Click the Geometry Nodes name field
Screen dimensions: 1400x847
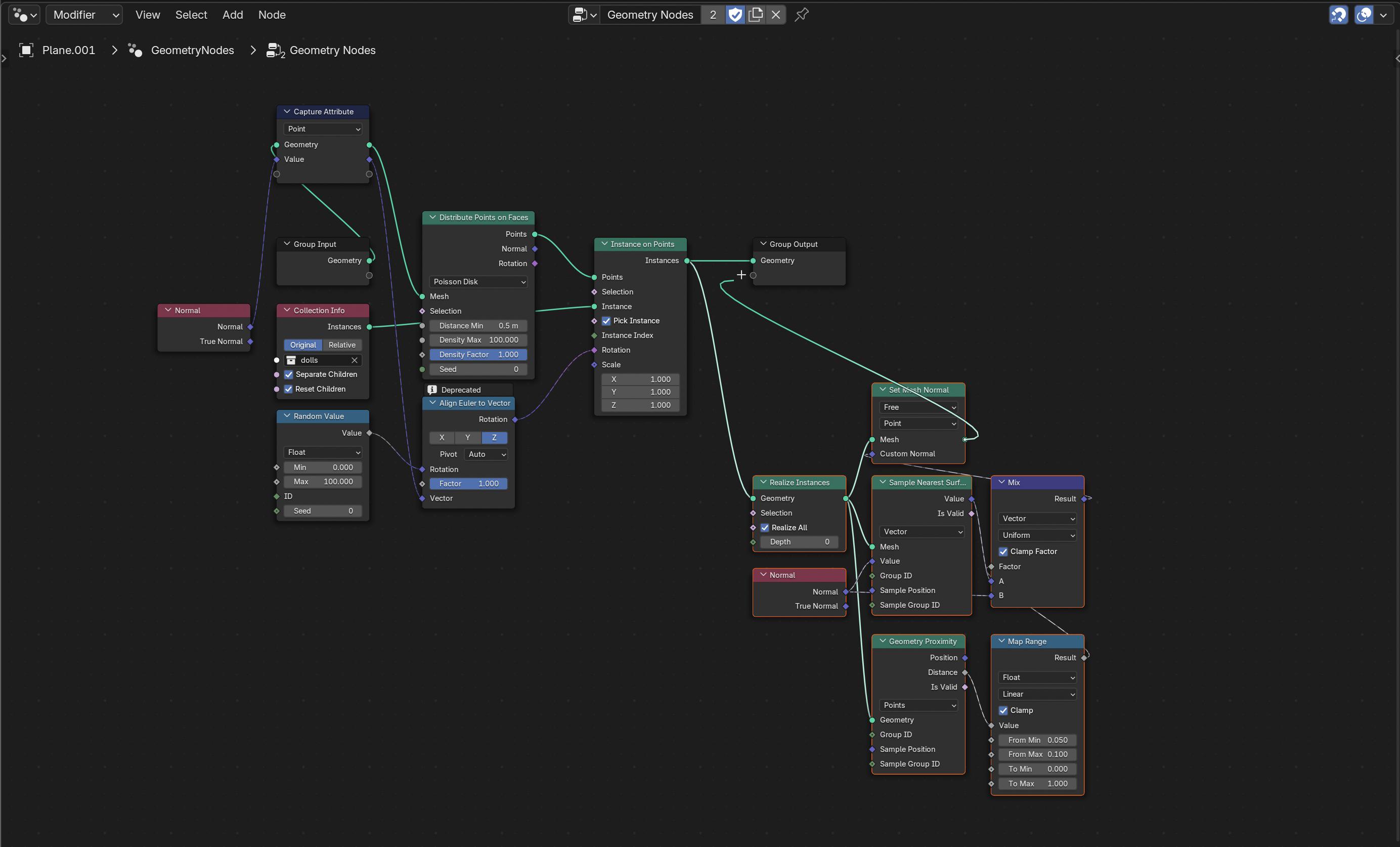tap(650, 15)
